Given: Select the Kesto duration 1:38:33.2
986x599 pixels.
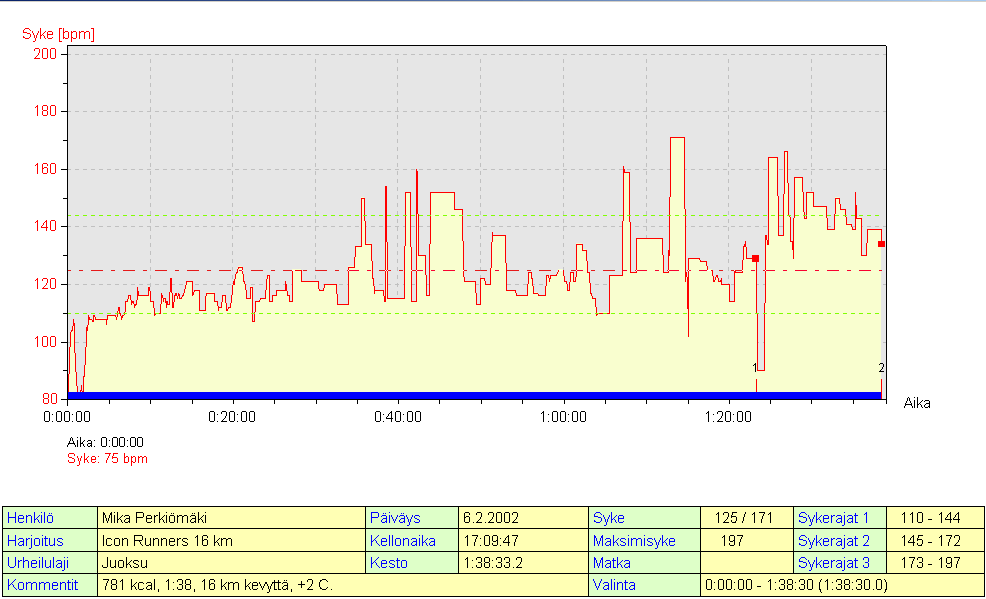Looking at the screenshot, I should [523, 563].
